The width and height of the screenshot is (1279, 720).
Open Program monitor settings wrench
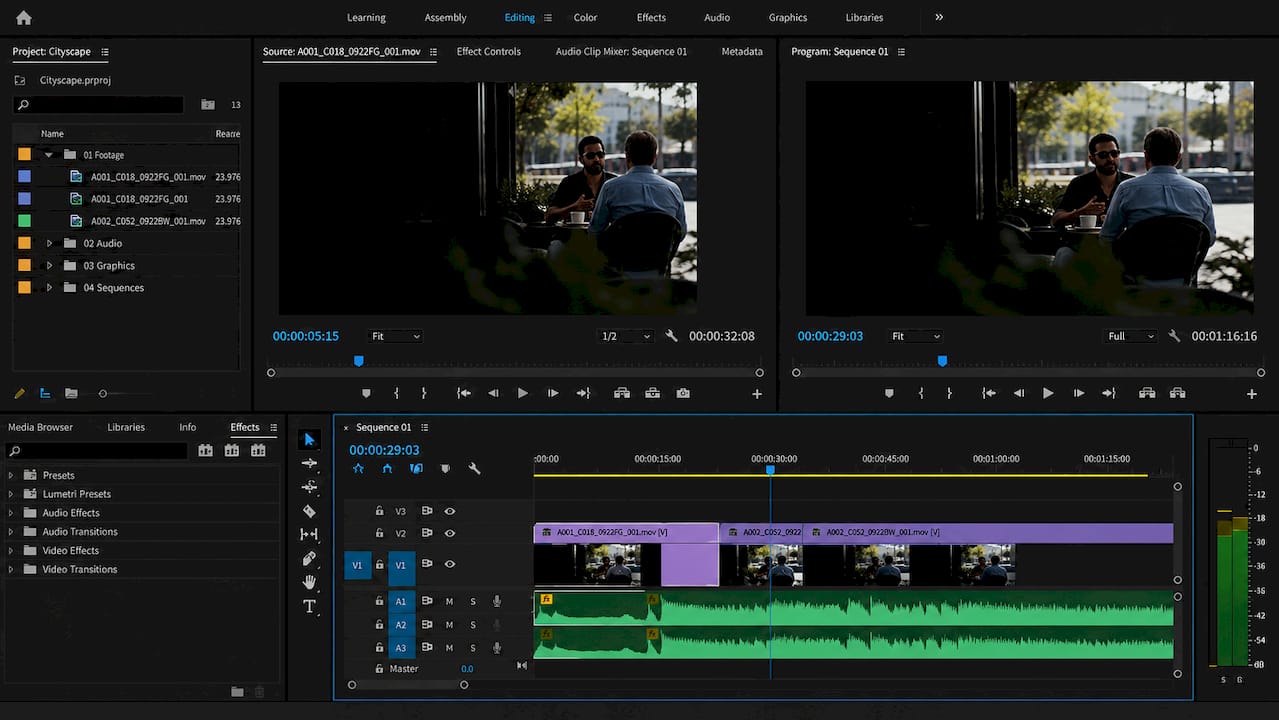[1174, 336]
